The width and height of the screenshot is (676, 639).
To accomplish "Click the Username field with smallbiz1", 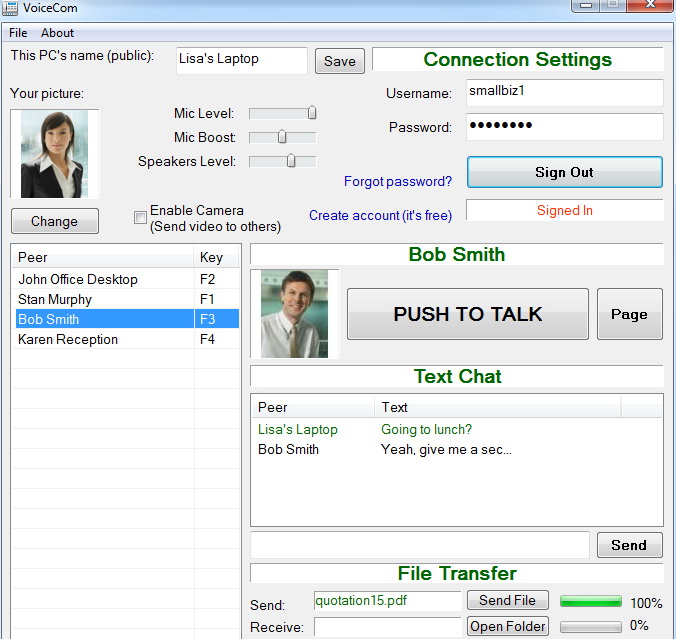I will pyautogui.click(x=564, y=92).
